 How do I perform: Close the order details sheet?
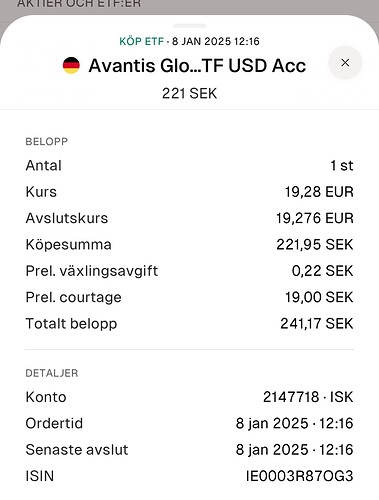coord(345,63)
